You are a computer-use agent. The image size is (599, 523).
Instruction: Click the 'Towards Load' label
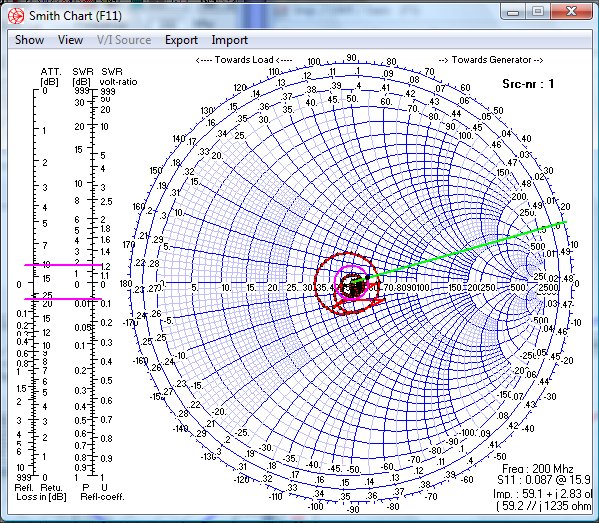coord(244,60)
